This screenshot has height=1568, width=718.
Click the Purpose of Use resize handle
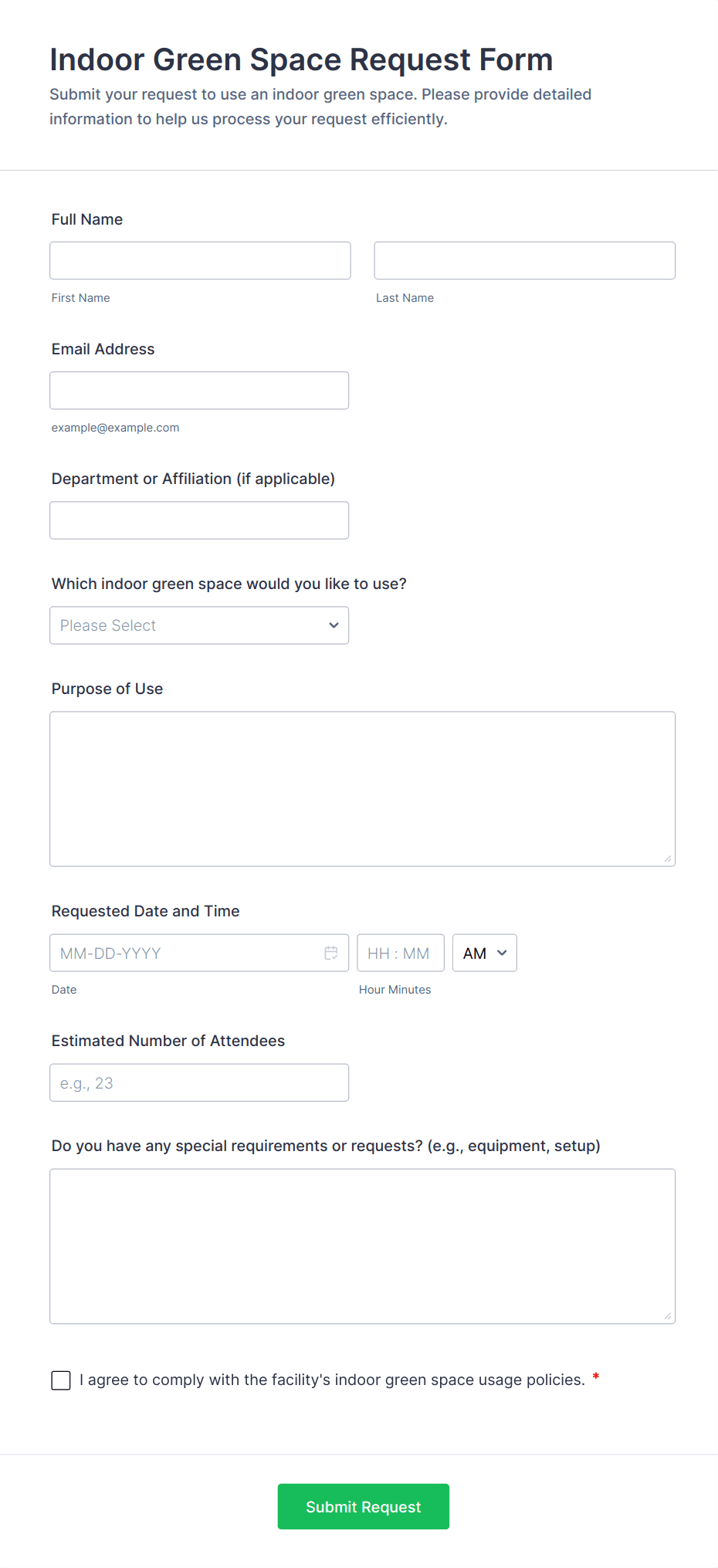[x=668, y=859]
